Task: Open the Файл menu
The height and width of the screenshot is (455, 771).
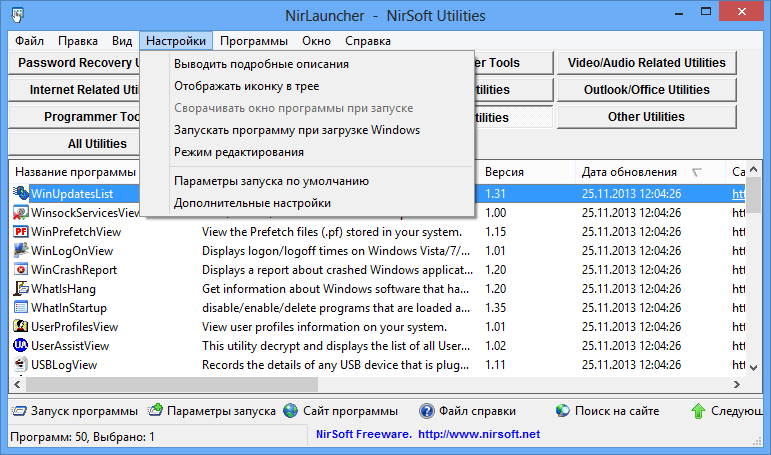Action: pyautogui.click(x=30, y=41)
